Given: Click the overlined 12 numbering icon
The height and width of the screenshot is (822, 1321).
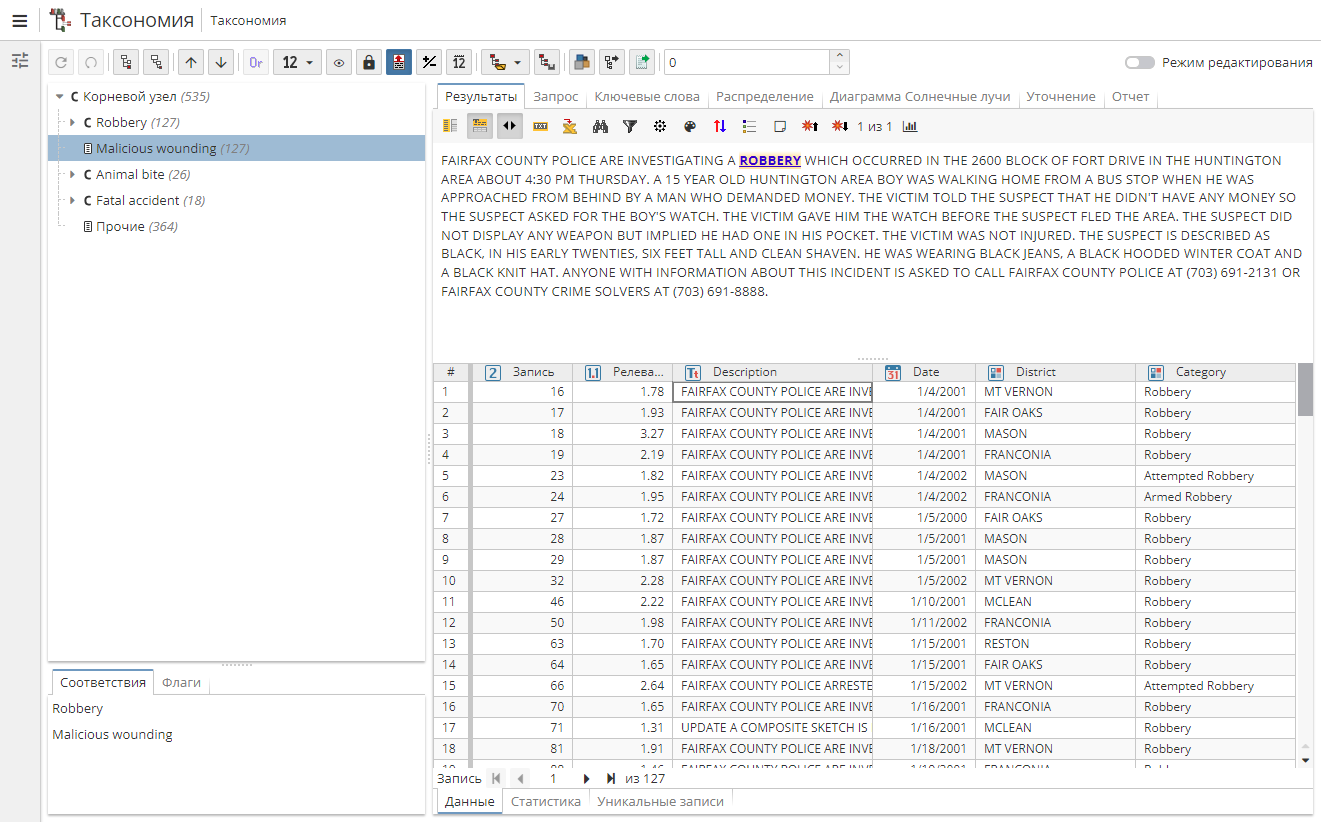Looking at the screenshot, I should tap(459, 62).
